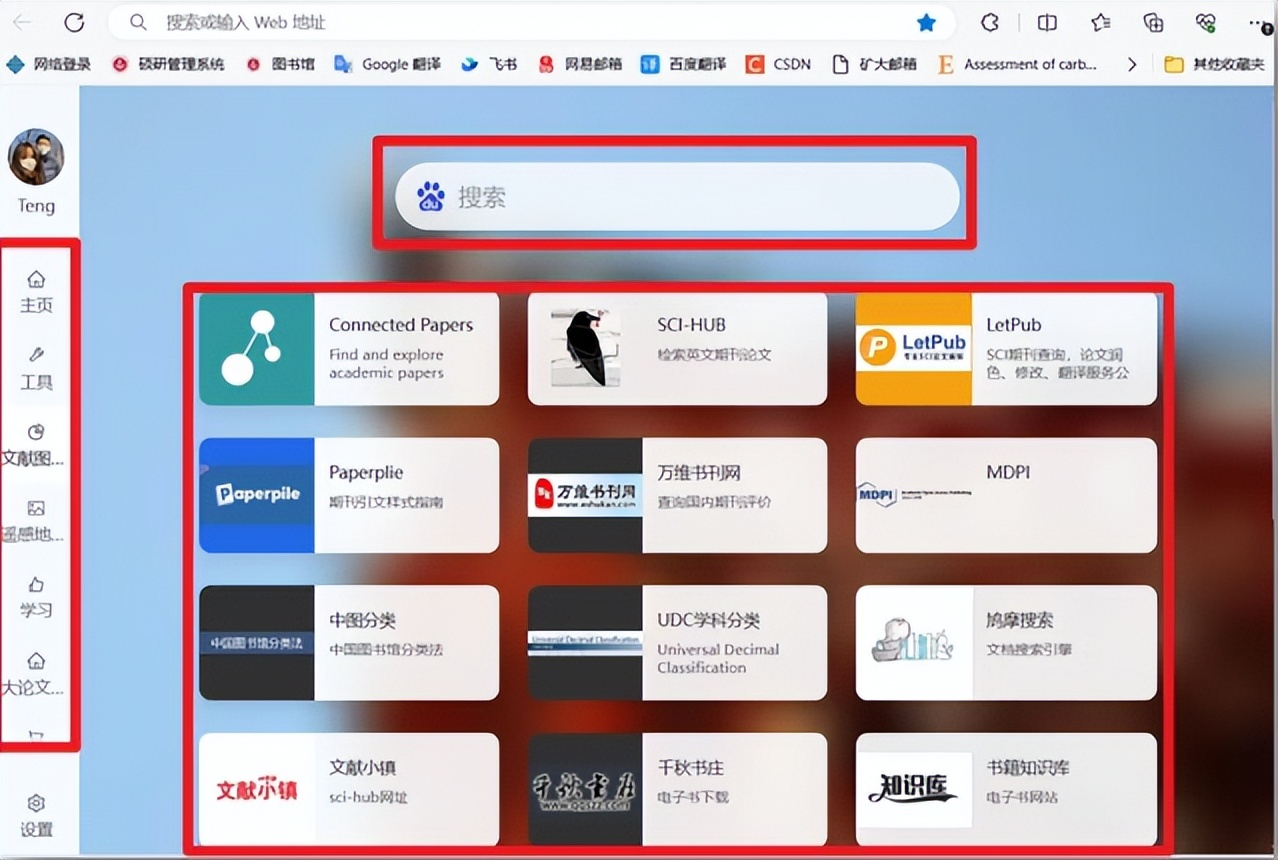Open the LetPub card
The width and height of the screenshot is (1278, 860).
(1006, 349)
